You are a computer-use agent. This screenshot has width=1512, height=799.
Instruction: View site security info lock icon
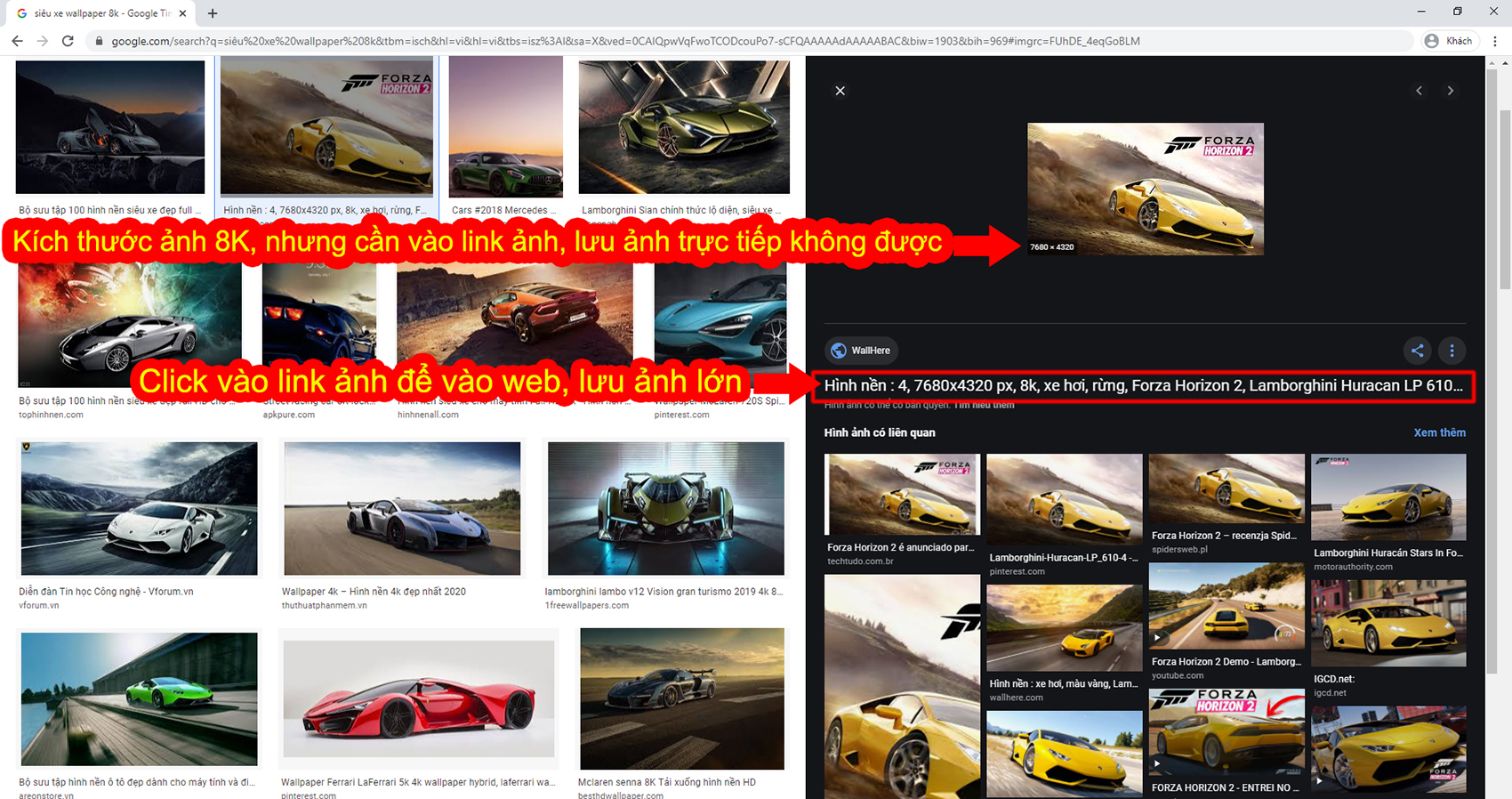(x=99, y=41)
